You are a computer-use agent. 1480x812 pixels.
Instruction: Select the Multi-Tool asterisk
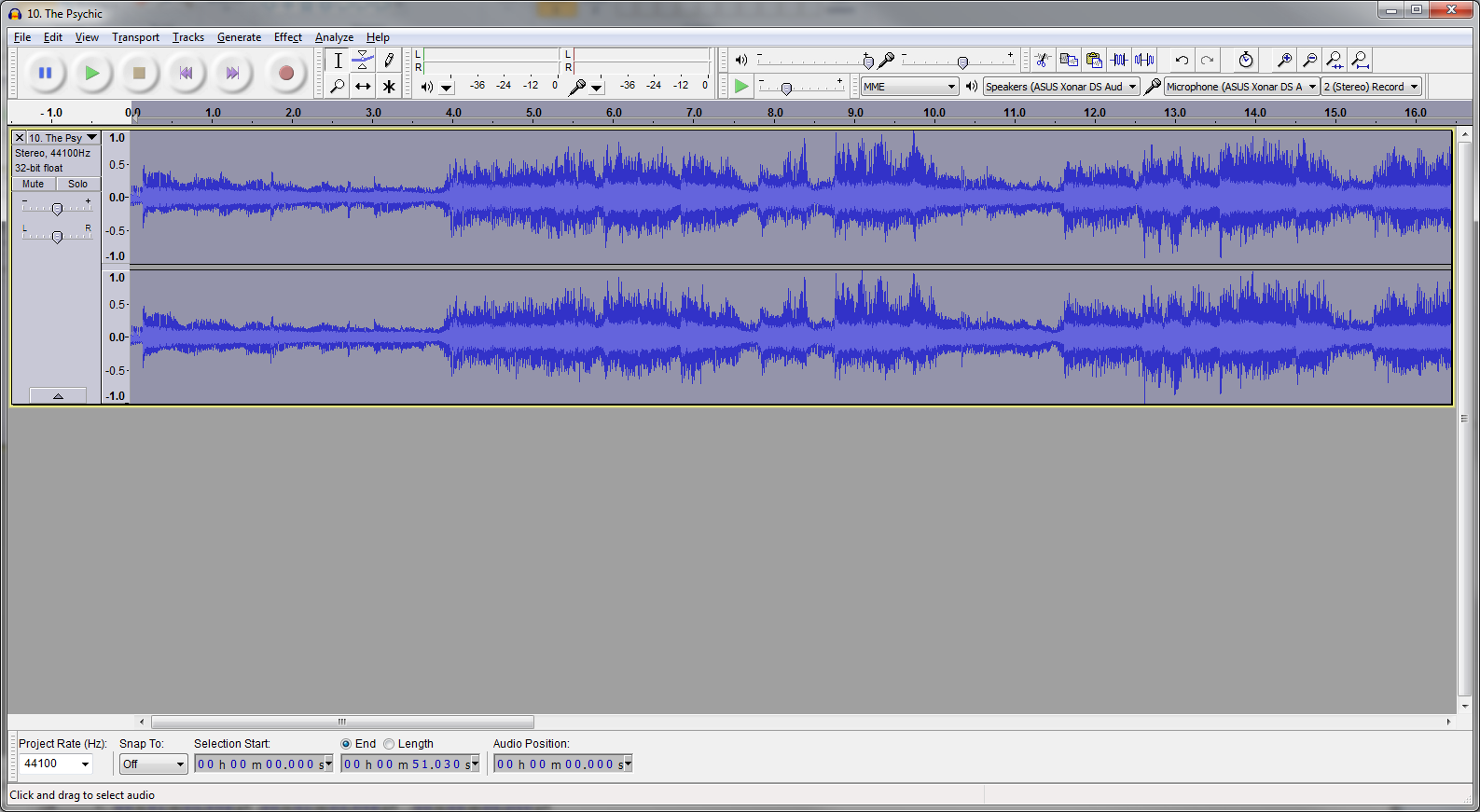point(389,86)
